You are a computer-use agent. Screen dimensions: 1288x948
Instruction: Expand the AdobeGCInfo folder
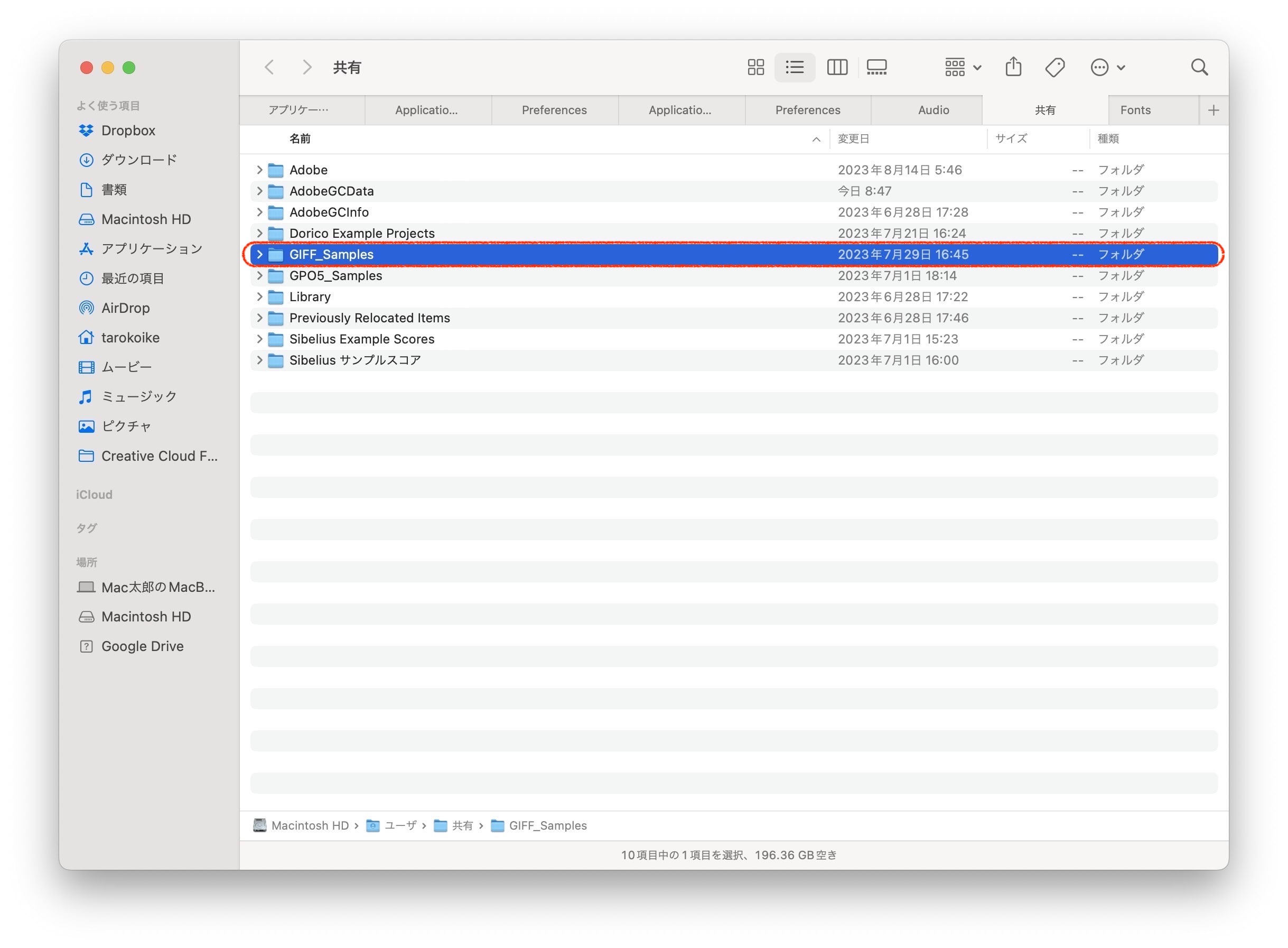(259, 212)
